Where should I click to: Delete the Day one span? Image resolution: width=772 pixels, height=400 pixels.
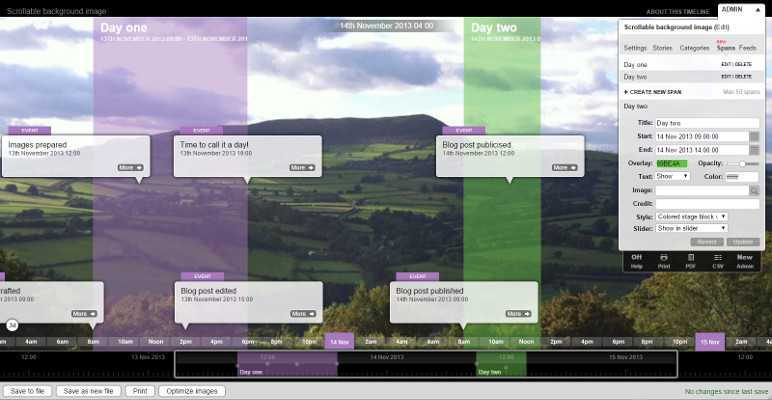point(743,65)
